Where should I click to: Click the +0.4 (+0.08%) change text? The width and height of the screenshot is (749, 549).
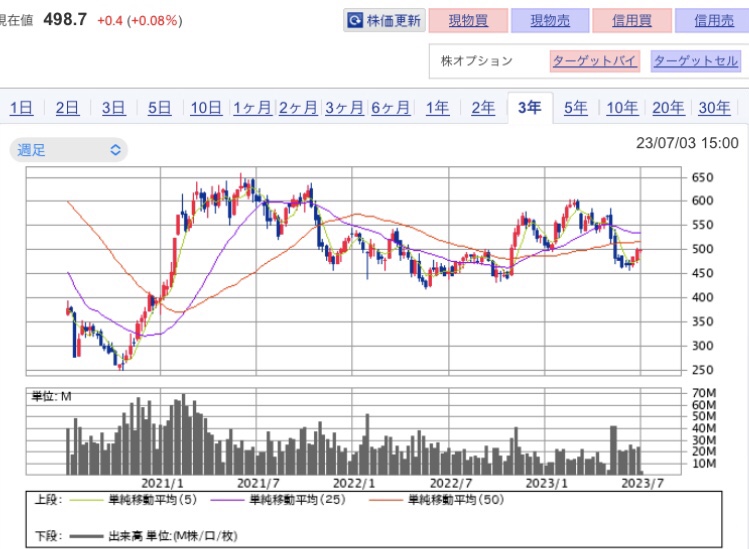(x=139, y=21)
